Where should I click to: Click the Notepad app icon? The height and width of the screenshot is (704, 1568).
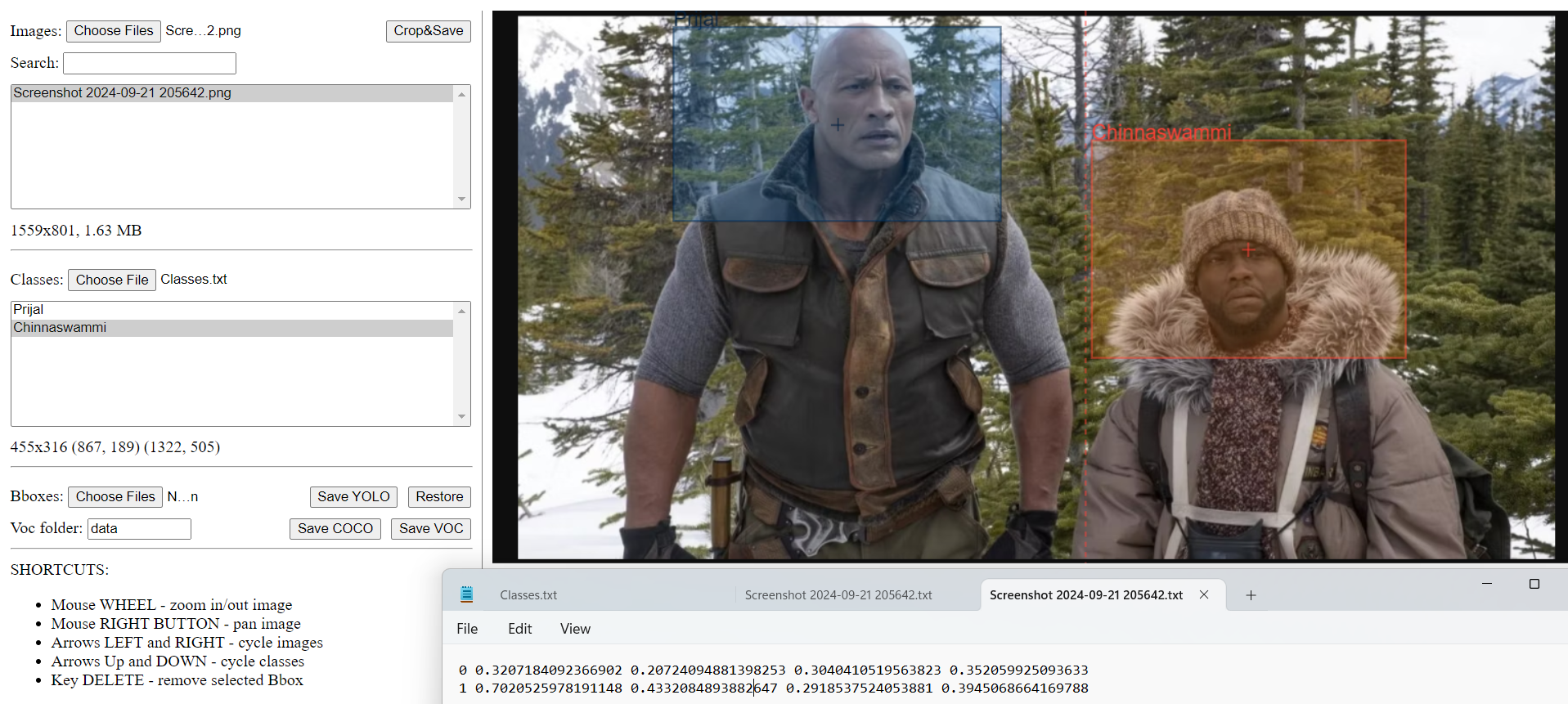click(x=466, y=594)
